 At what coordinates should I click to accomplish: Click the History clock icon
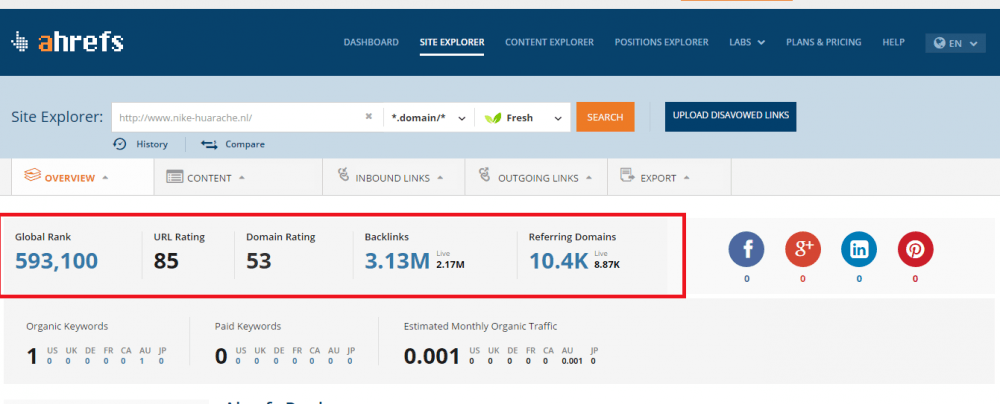(120, 144)
